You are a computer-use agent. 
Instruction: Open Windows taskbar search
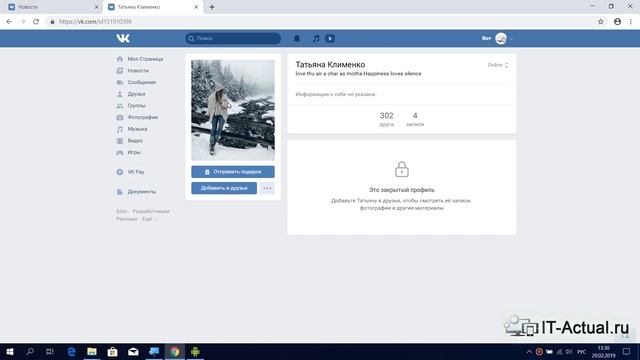pos(30,352)
